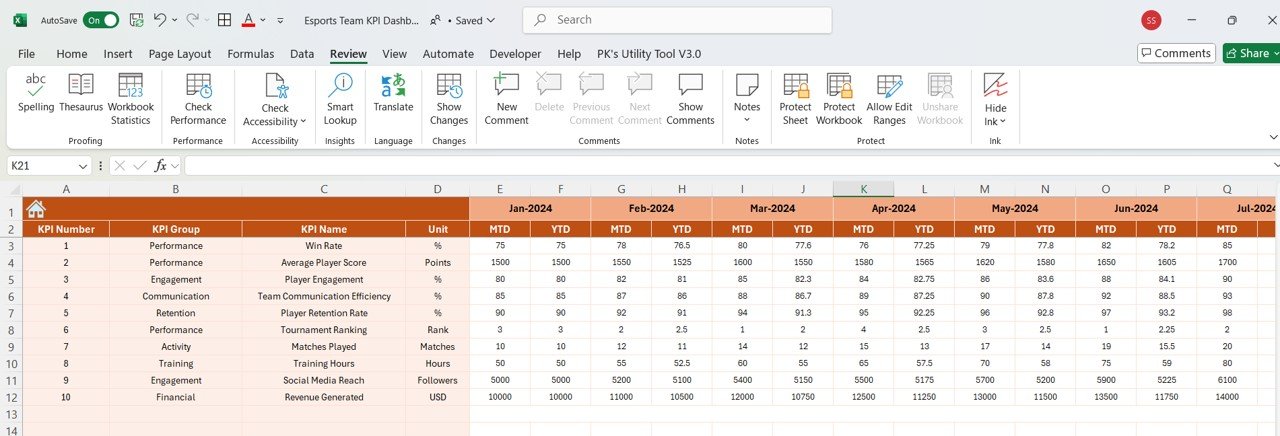The width and height of the screenshot is (1280, 436).
Task: Open Workbook Statistics
Action: click(x=131, y=99)
